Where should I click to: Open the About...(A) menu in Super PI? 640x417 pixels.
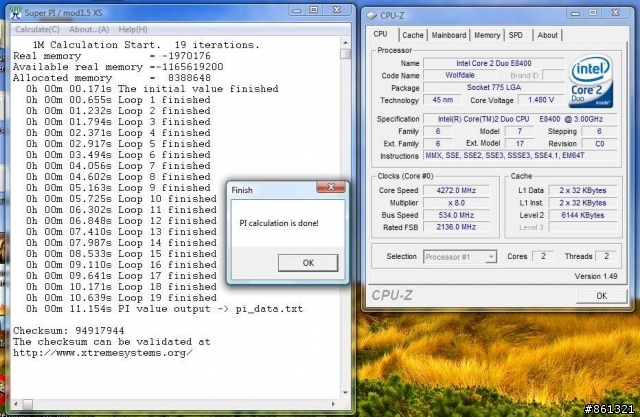[x=89, y=29]
